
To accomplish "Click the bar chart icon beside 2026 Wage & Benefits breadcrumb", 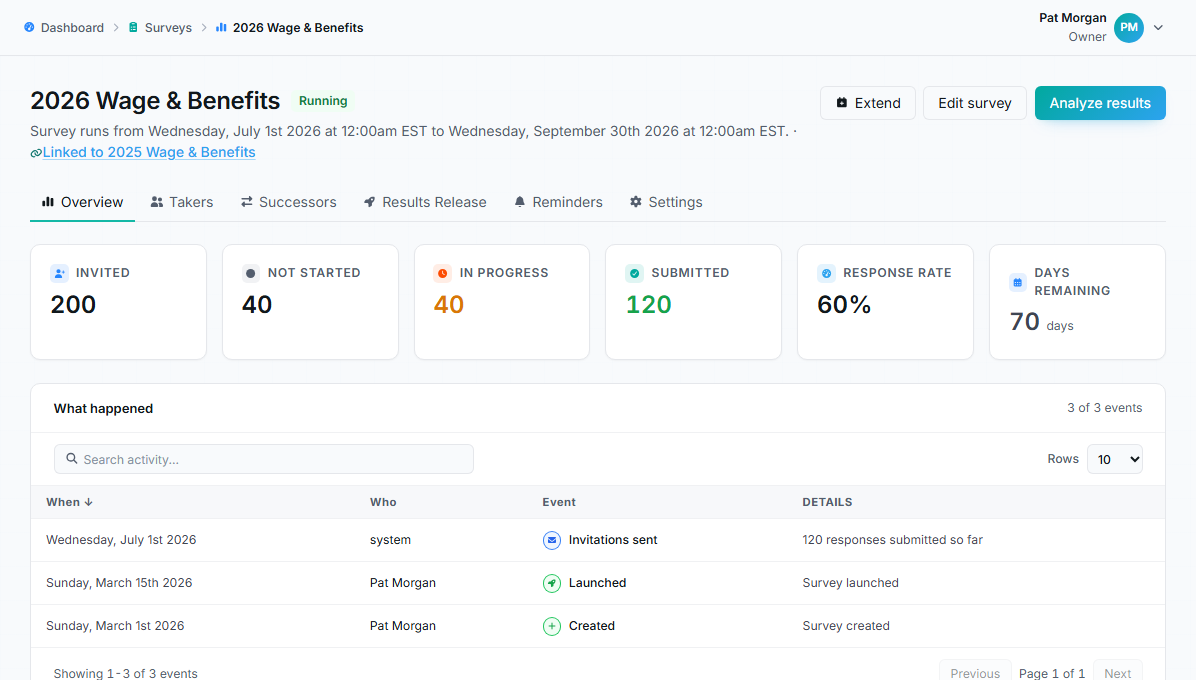I will (221, 27).
